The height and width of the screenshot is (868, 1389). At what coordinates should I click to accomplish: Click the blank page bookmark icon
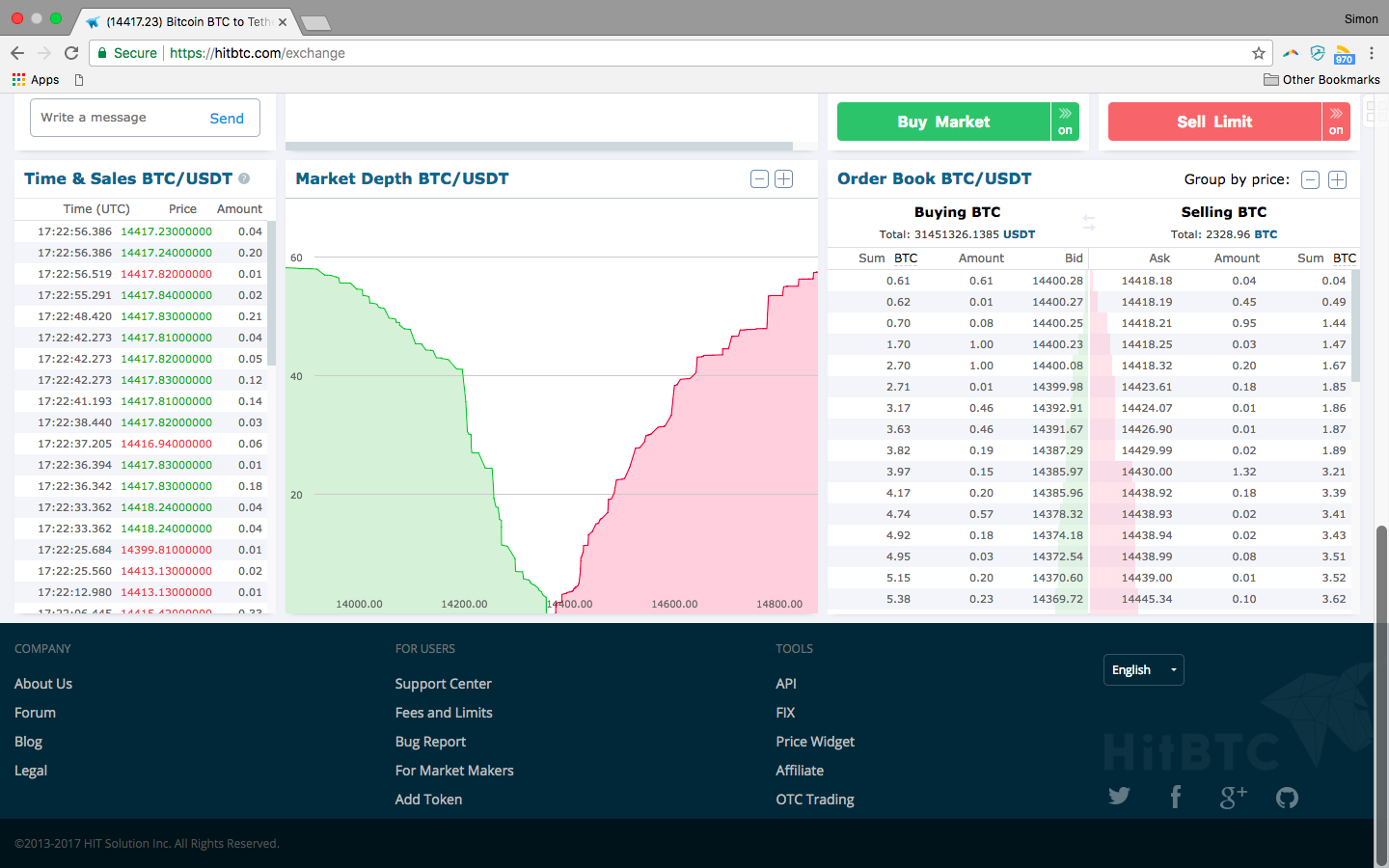[79, 80]
